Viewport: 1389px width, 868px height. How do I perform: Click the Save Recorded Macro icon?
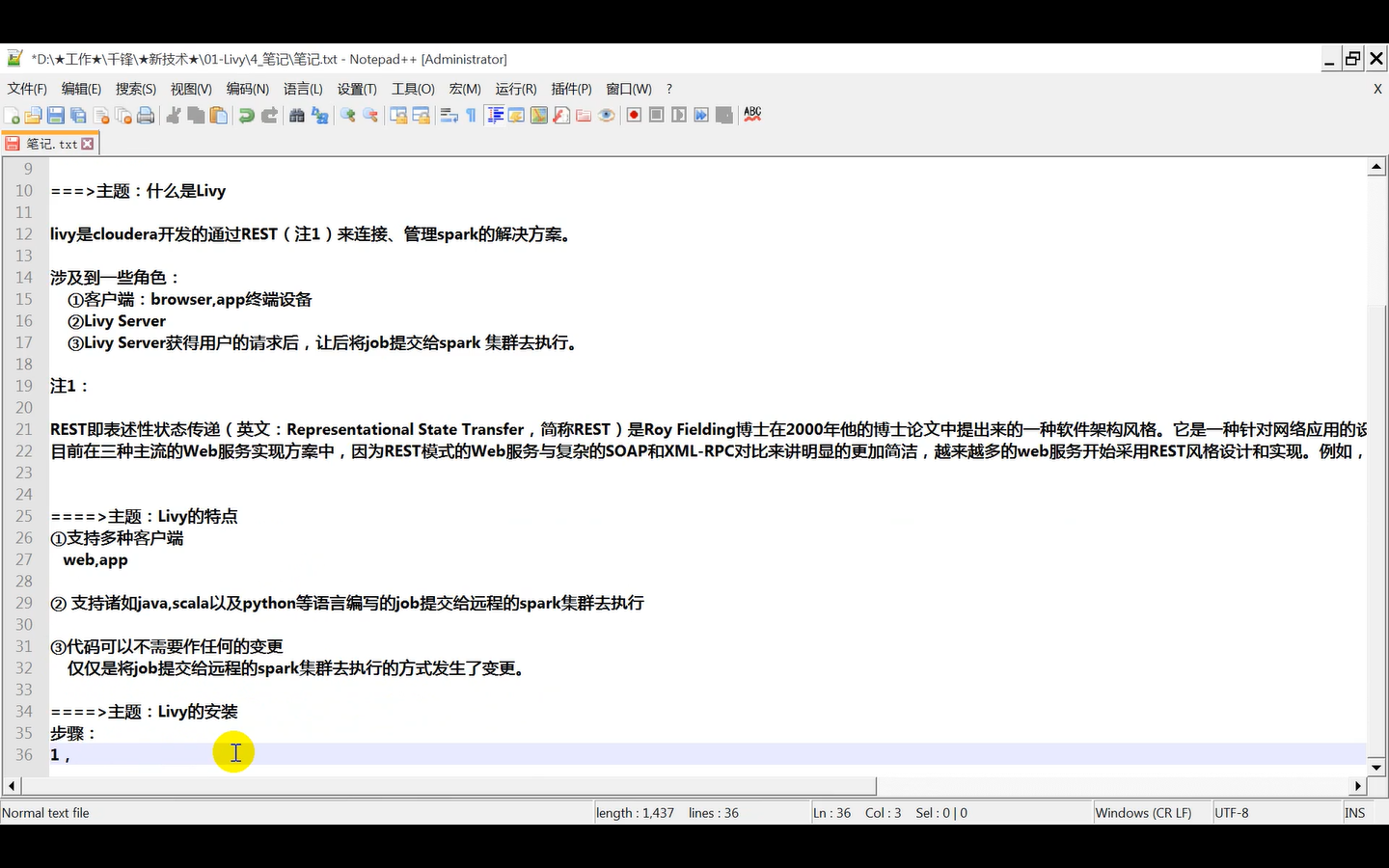point(724,115)
